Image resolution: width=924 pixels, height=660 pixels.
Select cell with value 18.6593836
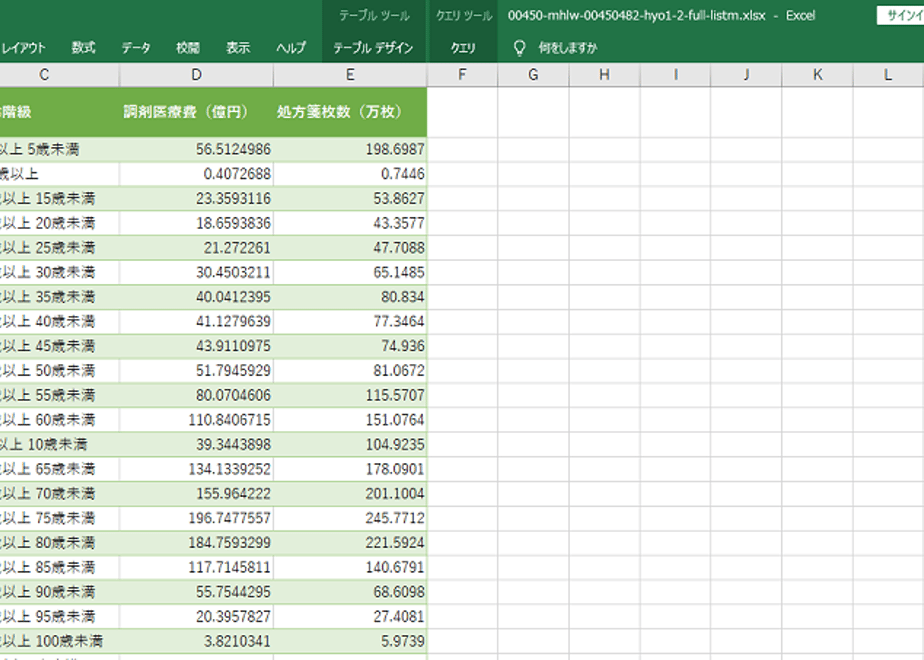[196, 223]
